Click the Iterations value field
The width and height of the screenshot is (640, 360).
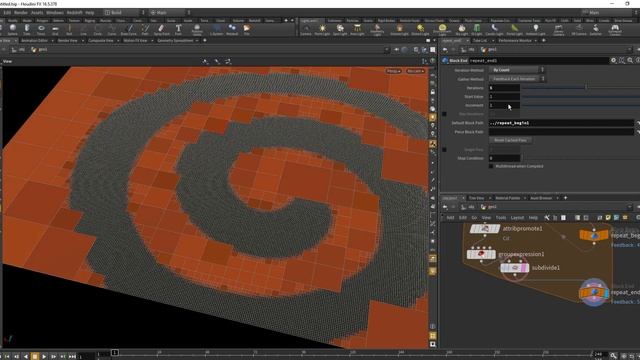504,88
